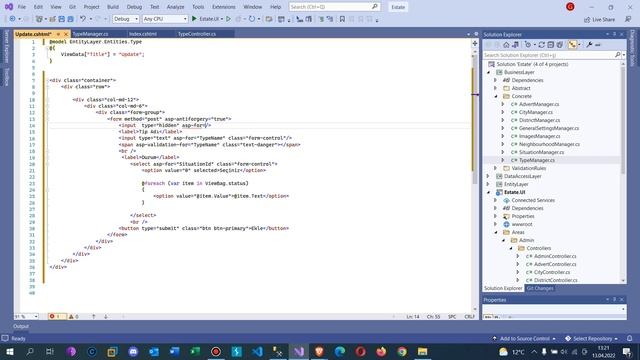Expand the ValidationRules folder
Viewport: 640px width, 360px height.
click(x=496, y=168)
